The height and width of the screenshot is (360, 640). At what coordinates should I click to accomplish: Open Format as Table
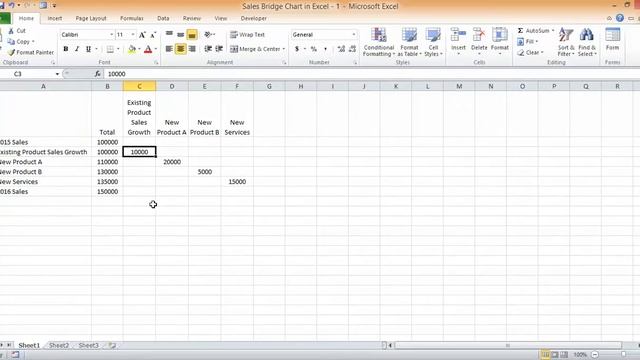tap(409, 42)
